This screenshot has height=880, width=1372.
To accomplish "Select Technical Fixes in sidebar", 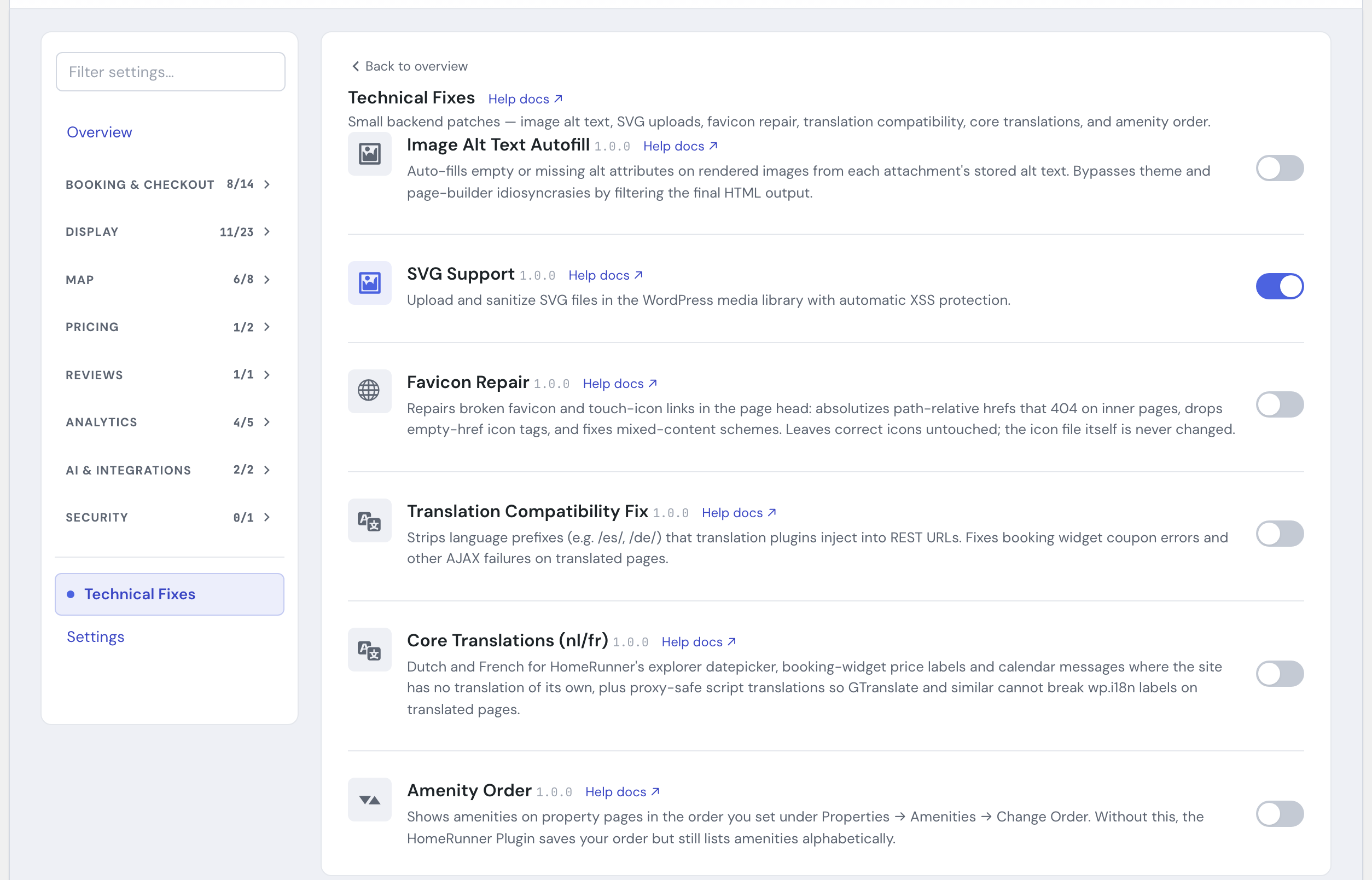I will click(170, 594).
